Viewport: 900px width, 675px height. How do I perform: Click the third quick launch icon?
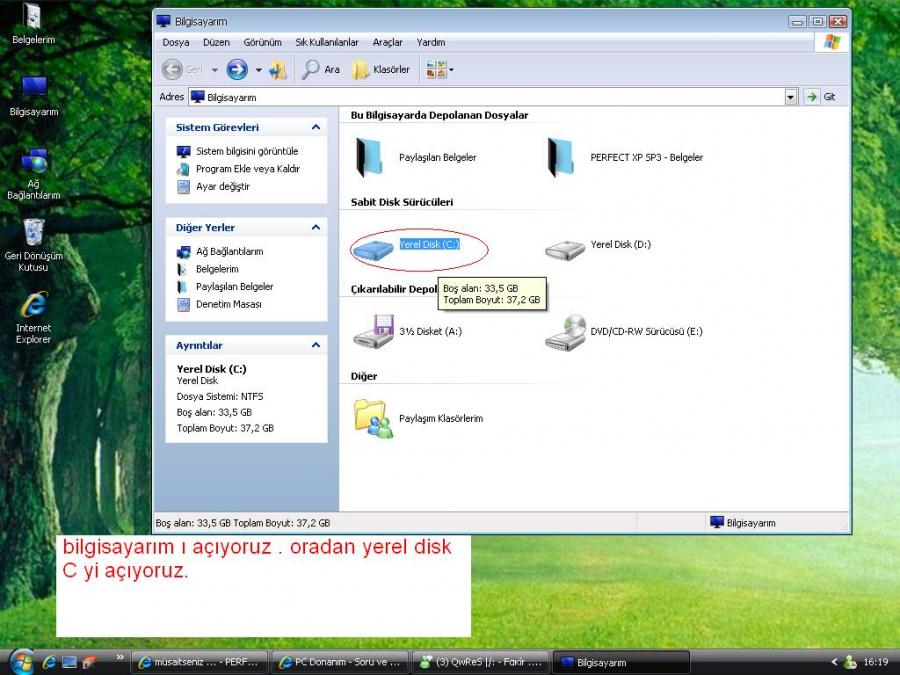[89, 662]
